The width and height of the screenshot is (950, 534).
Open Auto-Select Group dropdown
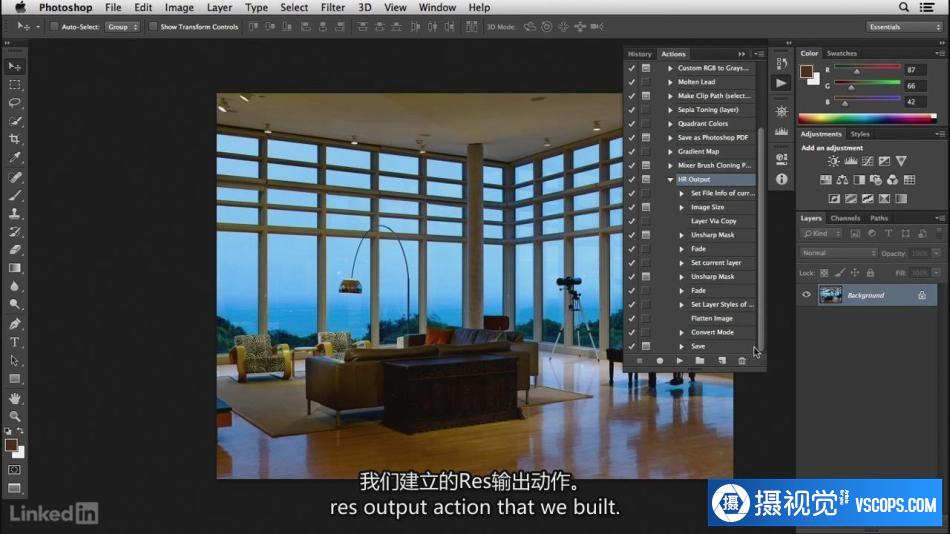[122, 27]
